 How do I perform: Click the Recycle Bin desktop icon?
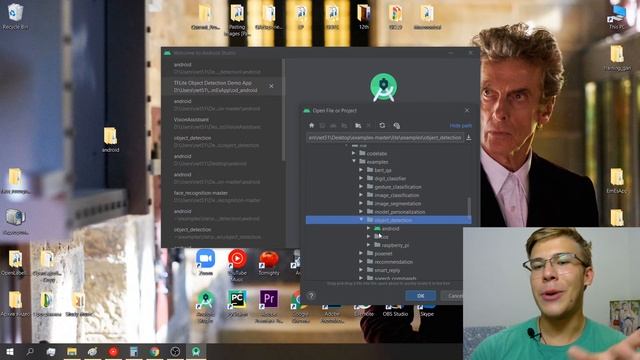pyautogui.click(x=15, y=16)
